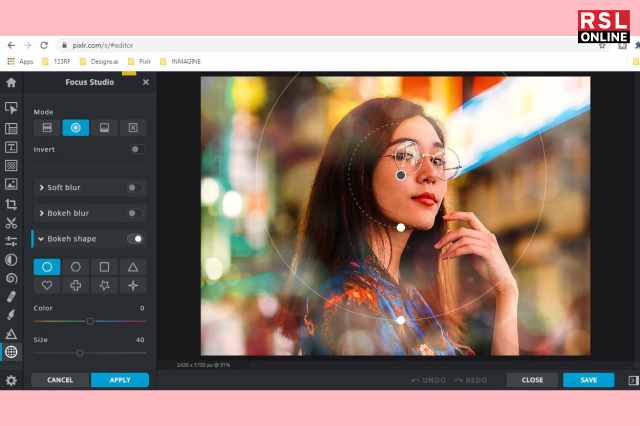
Task: Open the Apps bookmark
Action: pos(20,62)
